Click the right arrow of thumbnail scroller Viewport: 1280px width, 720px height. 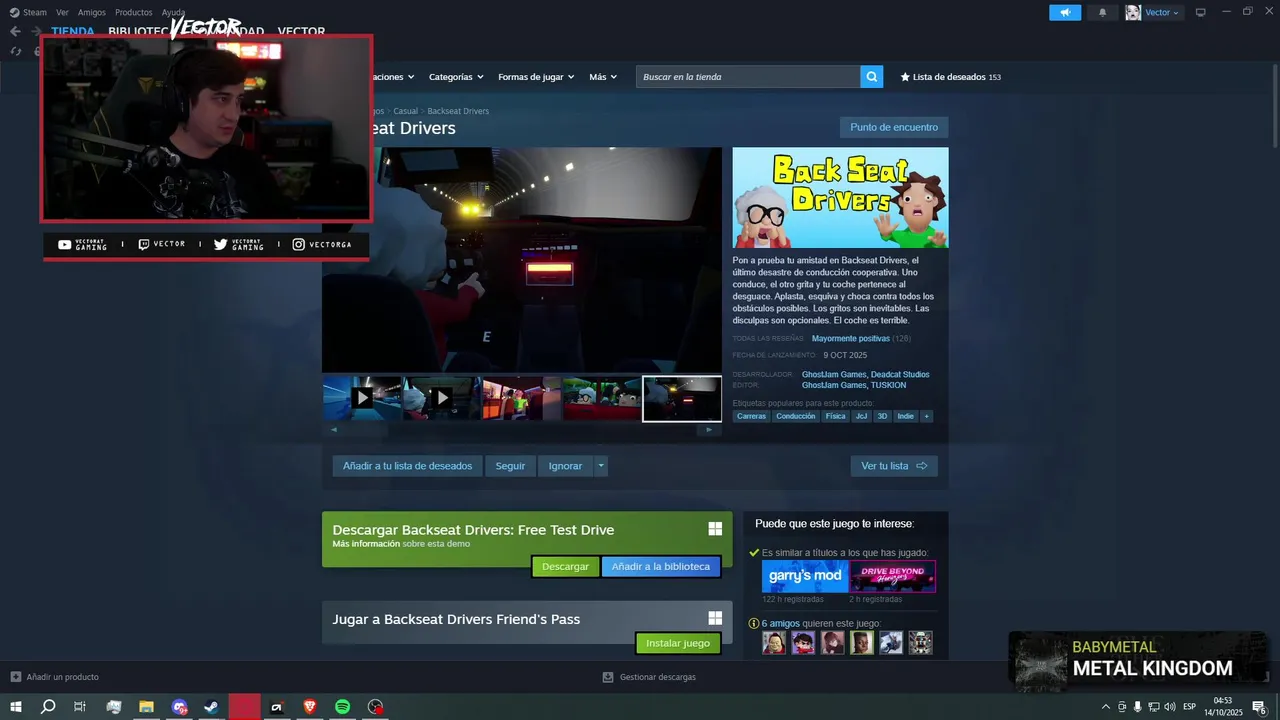pos(709,430)
